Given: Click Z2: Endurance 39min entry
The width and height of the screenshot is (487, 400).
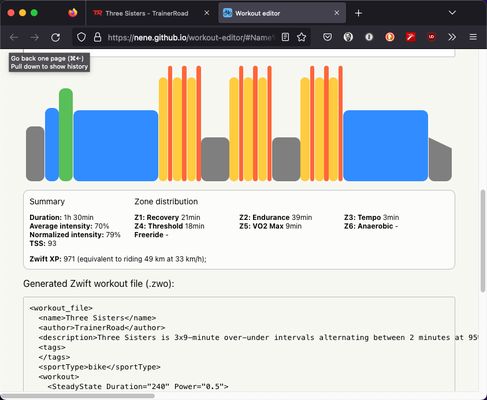Looking at the screenshot, I should pos(276,217).
